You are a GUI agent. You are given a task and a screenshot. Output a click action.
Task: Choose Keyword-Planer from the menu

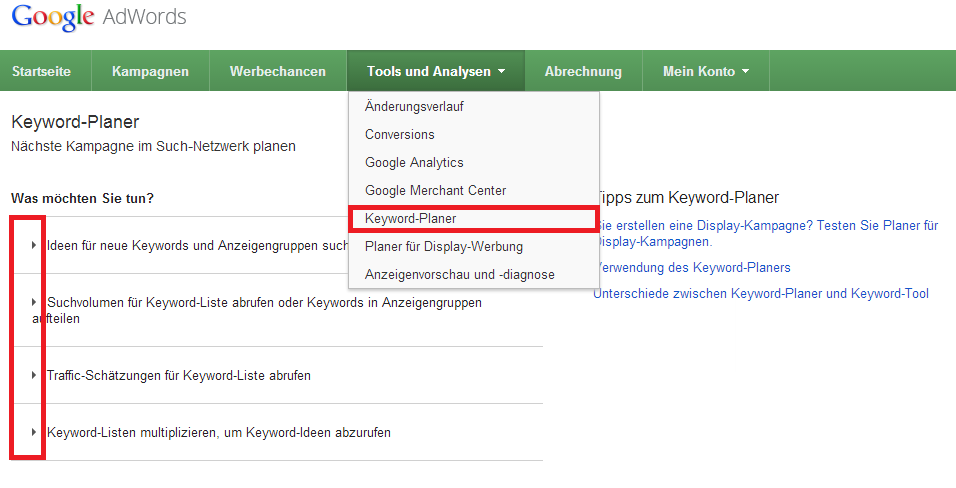click(474, 218)
